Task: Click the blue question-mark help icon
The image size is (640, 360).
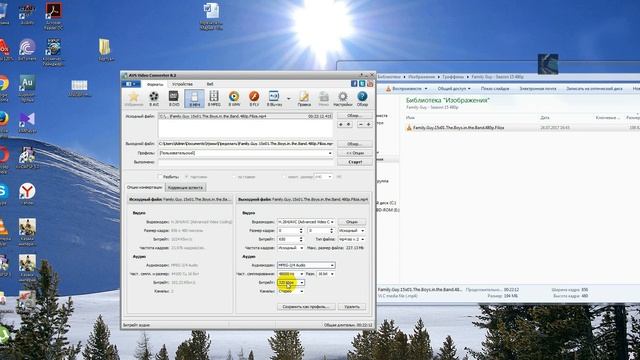Action: 362,98
